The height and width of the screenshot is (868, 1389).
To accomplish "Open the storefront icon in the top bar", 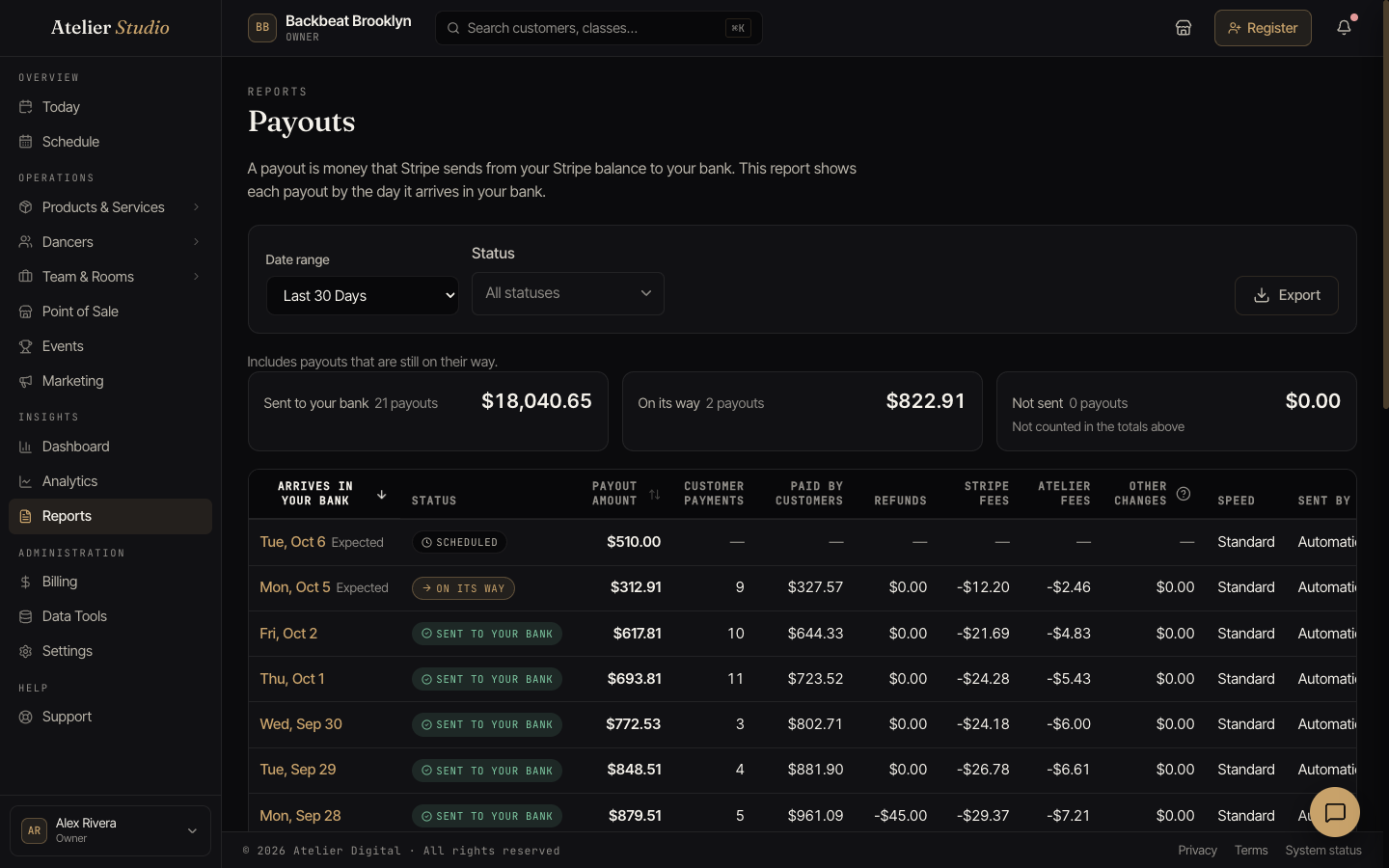I will [x=1184, y=28].
